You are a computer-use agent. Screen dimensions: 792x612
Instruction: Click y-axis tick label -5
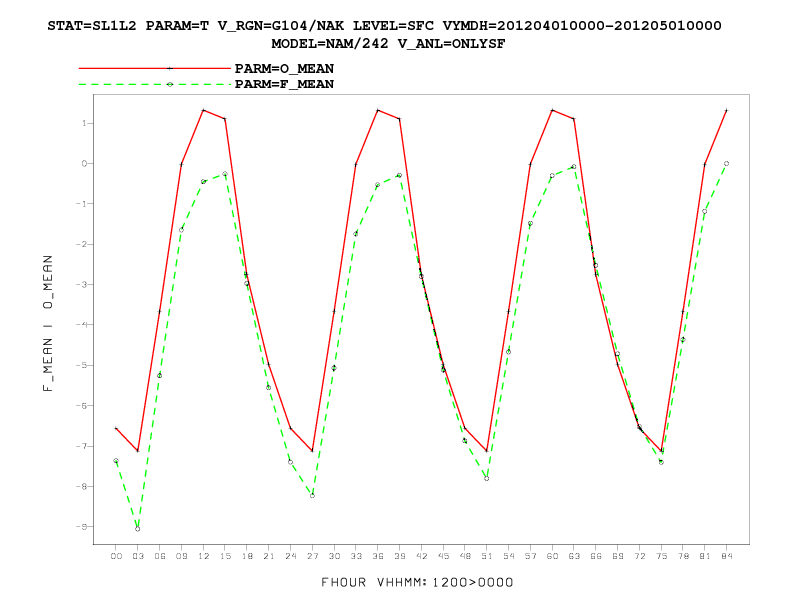(x=81, y=365)
